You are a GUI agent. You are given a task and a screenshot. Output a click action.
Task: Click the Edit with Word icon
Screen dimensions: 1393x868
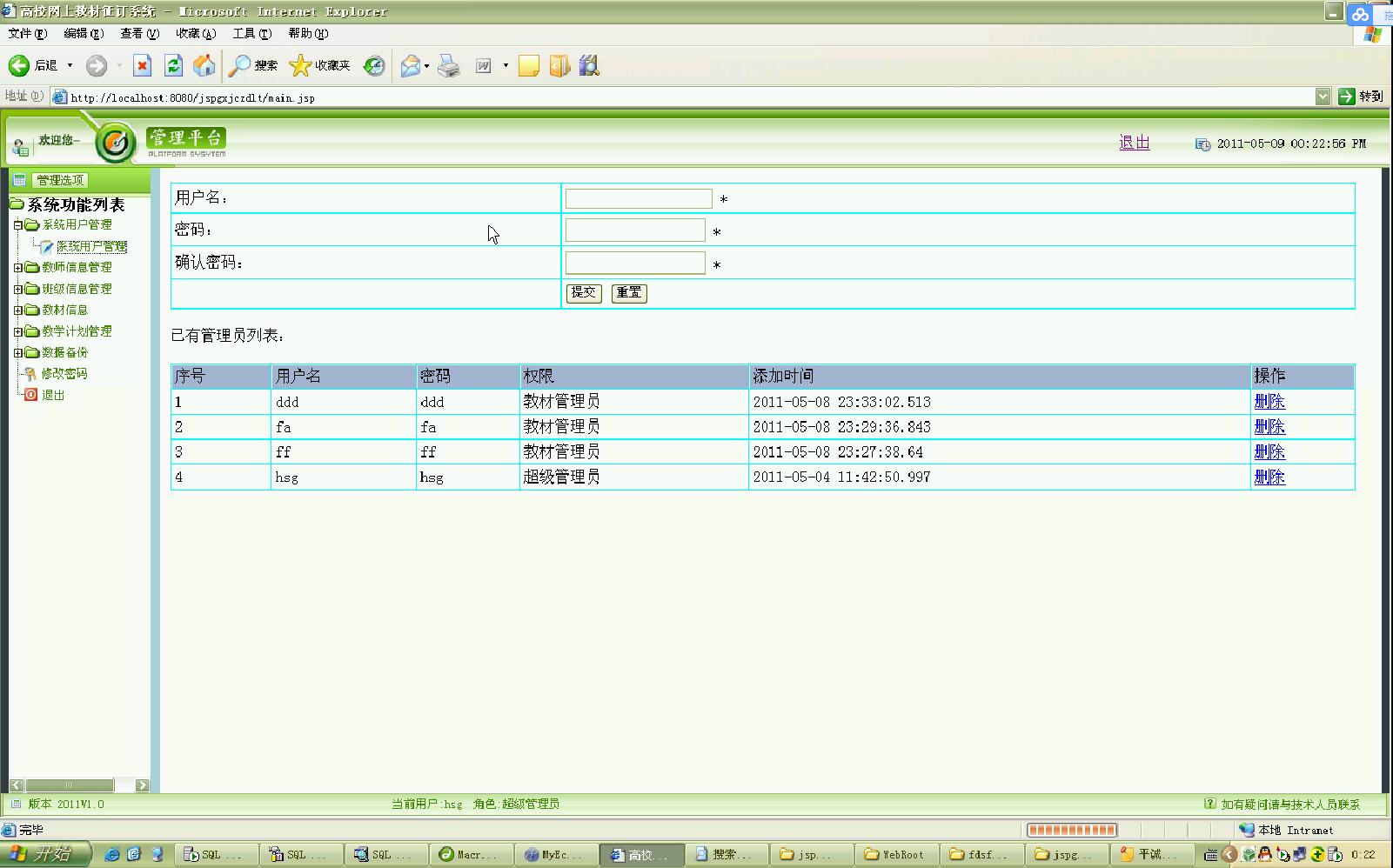[484, 65]
